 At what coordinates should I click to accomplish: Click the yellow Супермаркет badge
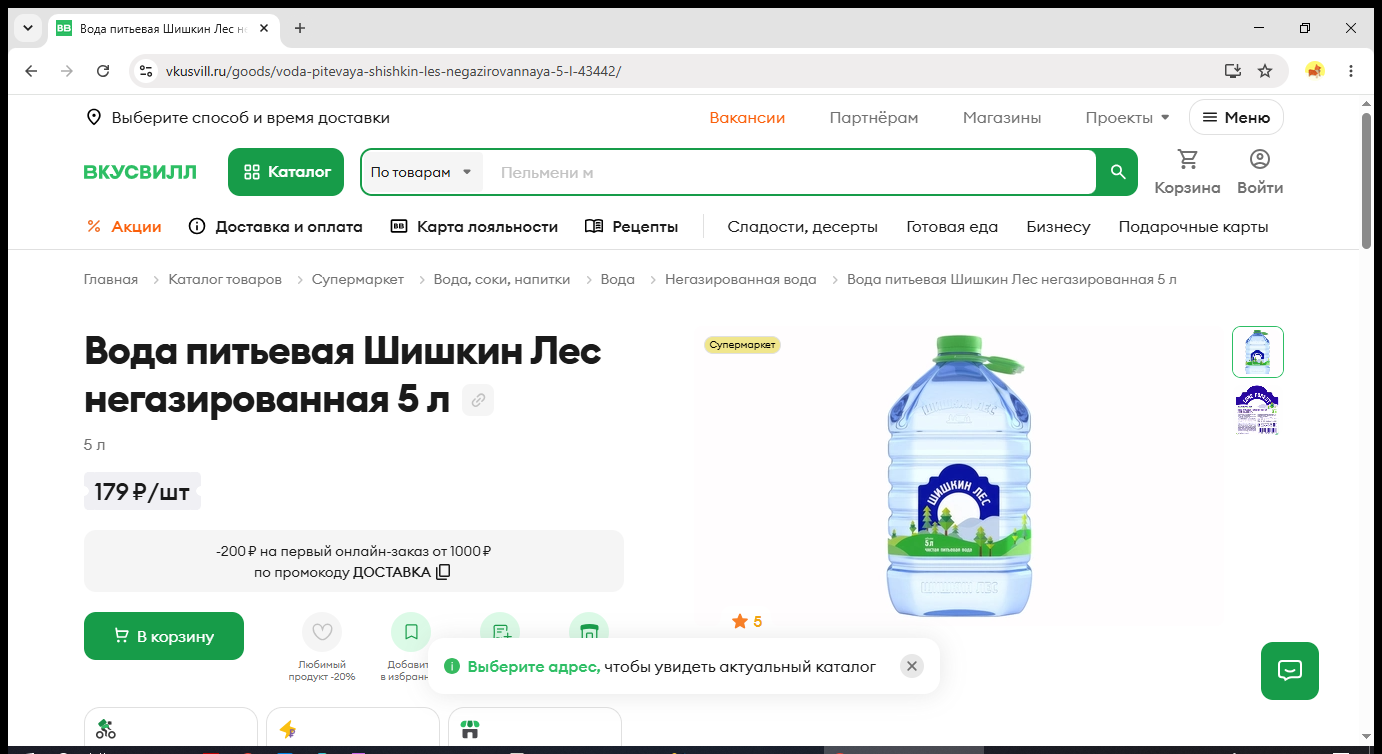743,345
